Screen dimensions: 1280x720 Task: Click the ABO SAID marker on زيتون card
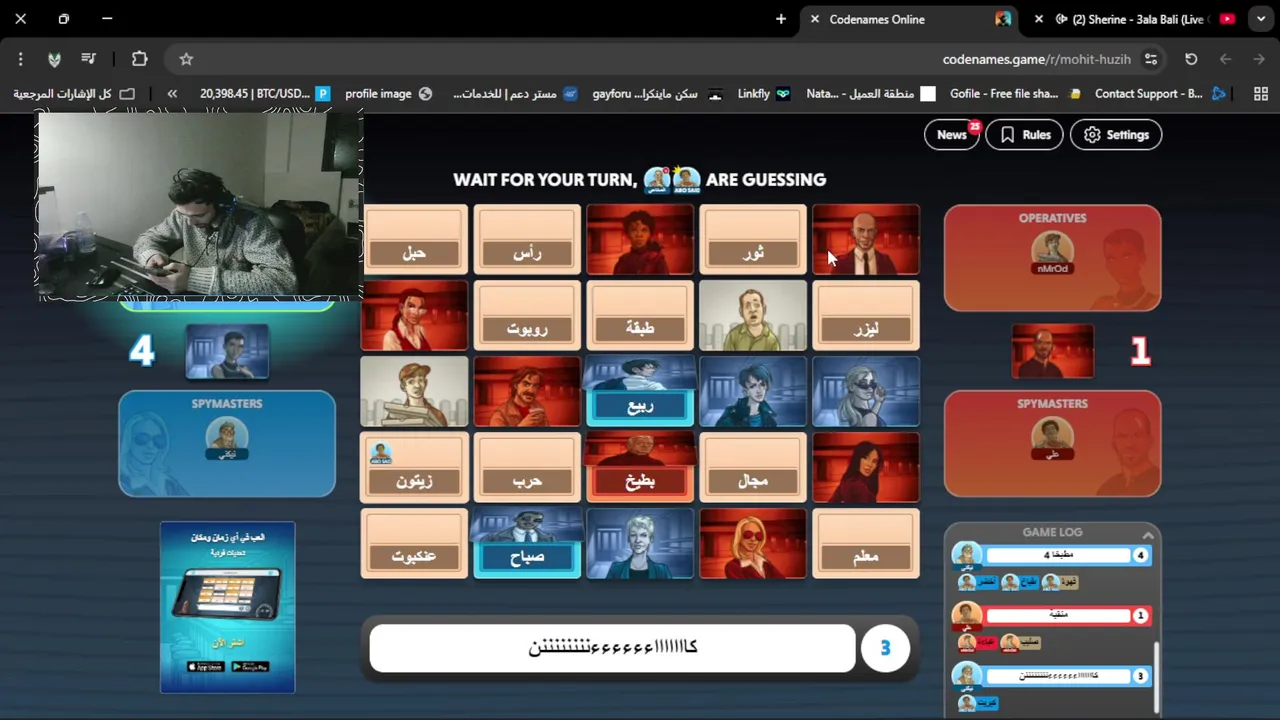click(380, 453)
